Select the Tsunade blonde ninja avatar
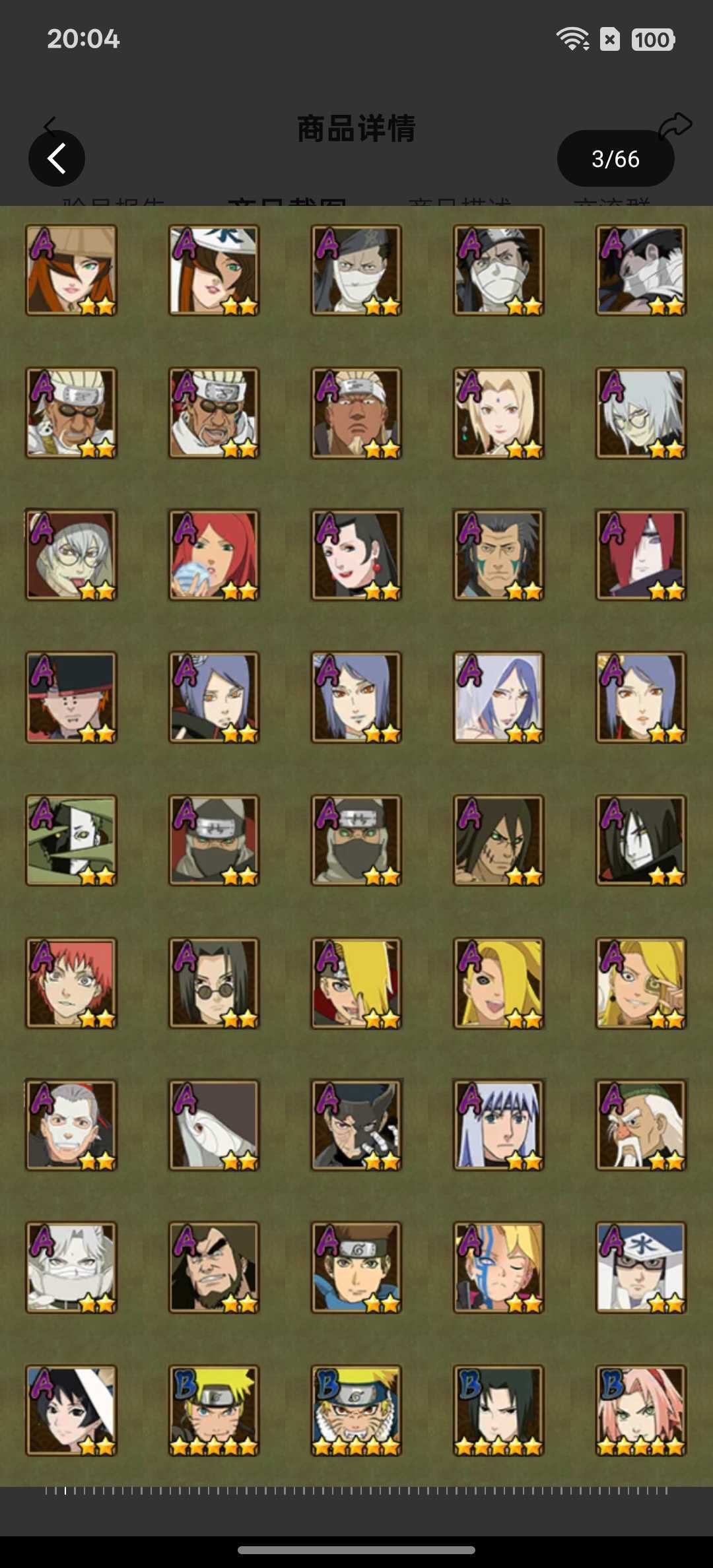The width and height of the screenshot is (713, 1568). (x=498, y=413)
